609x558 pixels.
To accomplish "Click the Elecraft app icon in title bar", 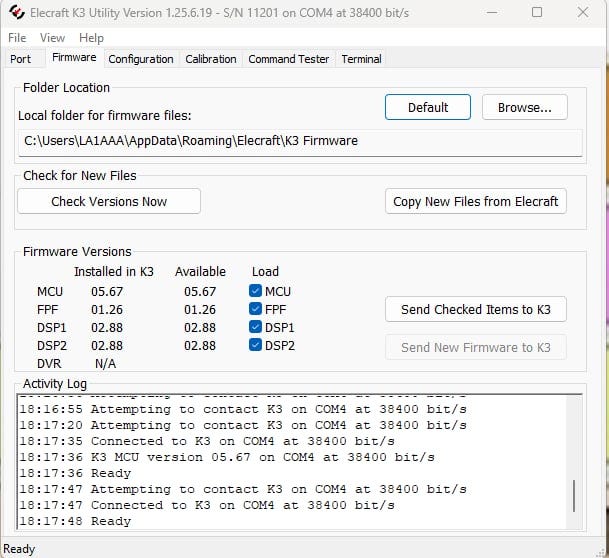I will click(x=16, y=12).
